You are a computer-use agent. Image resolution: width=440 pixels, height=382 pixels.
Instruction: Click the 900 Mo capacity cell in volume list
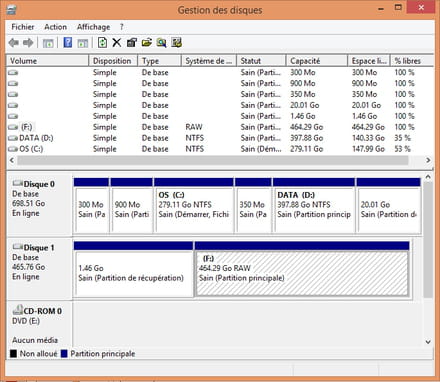pyautogui.click(x=303, y=83)
